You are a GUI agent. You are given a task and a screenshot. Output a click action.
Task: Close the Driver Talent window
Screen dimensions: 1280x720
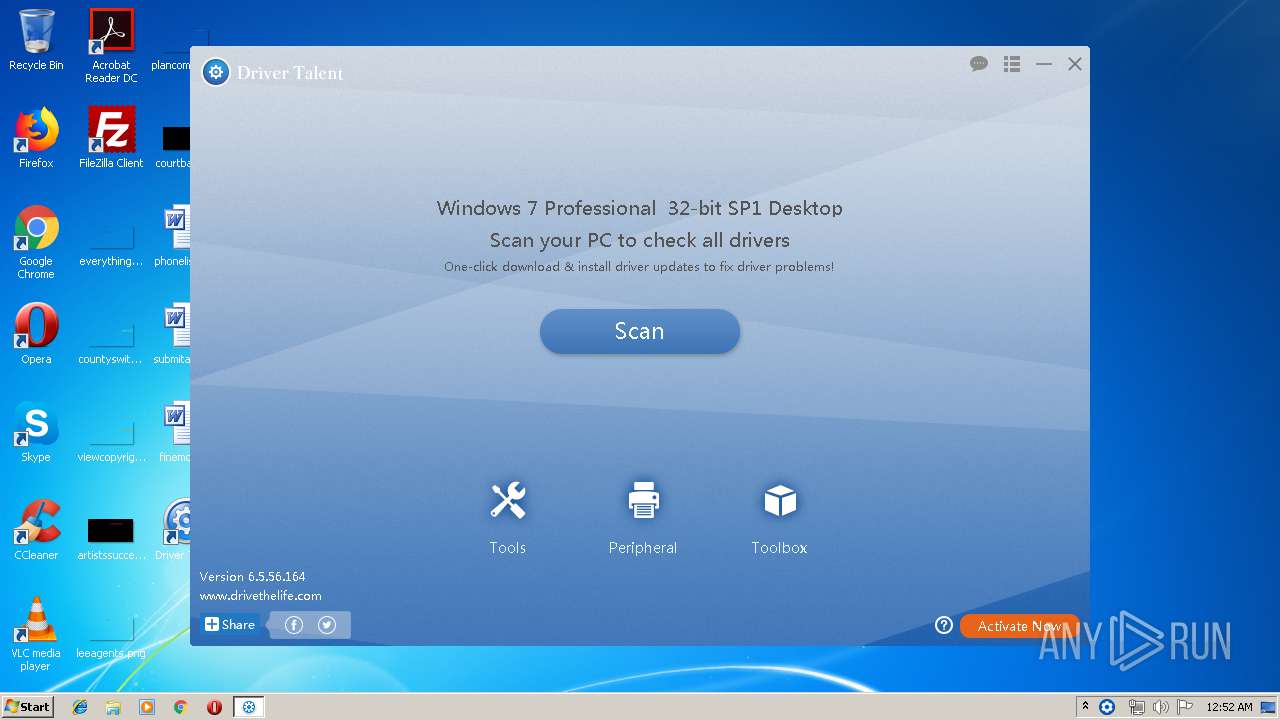pos(1075,64)
